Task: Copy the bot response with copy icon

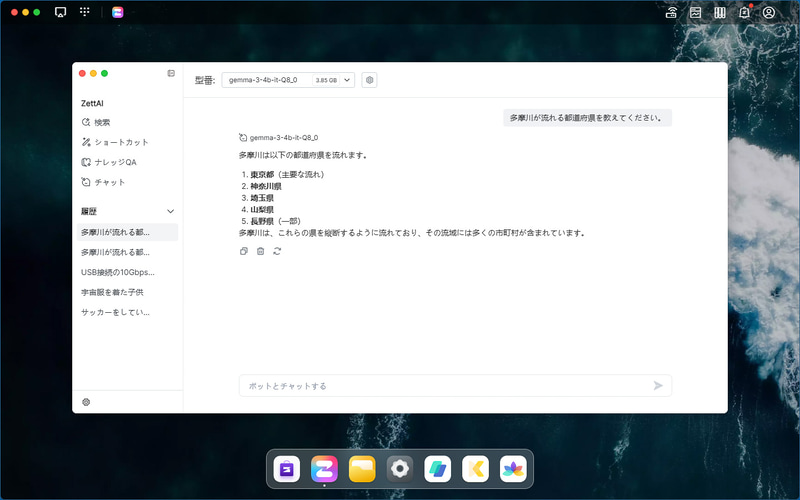Action: coord(244,251)
